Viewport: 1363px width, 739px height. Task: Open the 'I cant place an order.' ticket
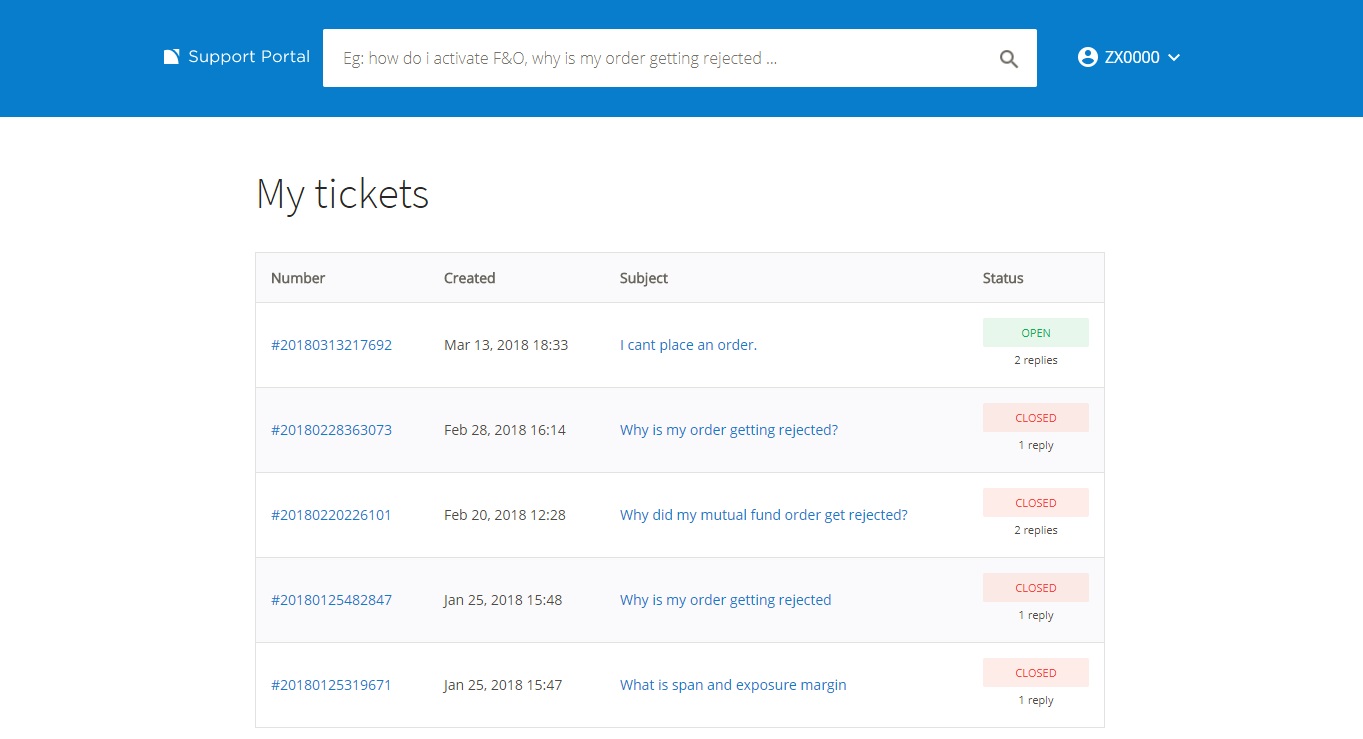pyautogui.click(x=688, y=345)
